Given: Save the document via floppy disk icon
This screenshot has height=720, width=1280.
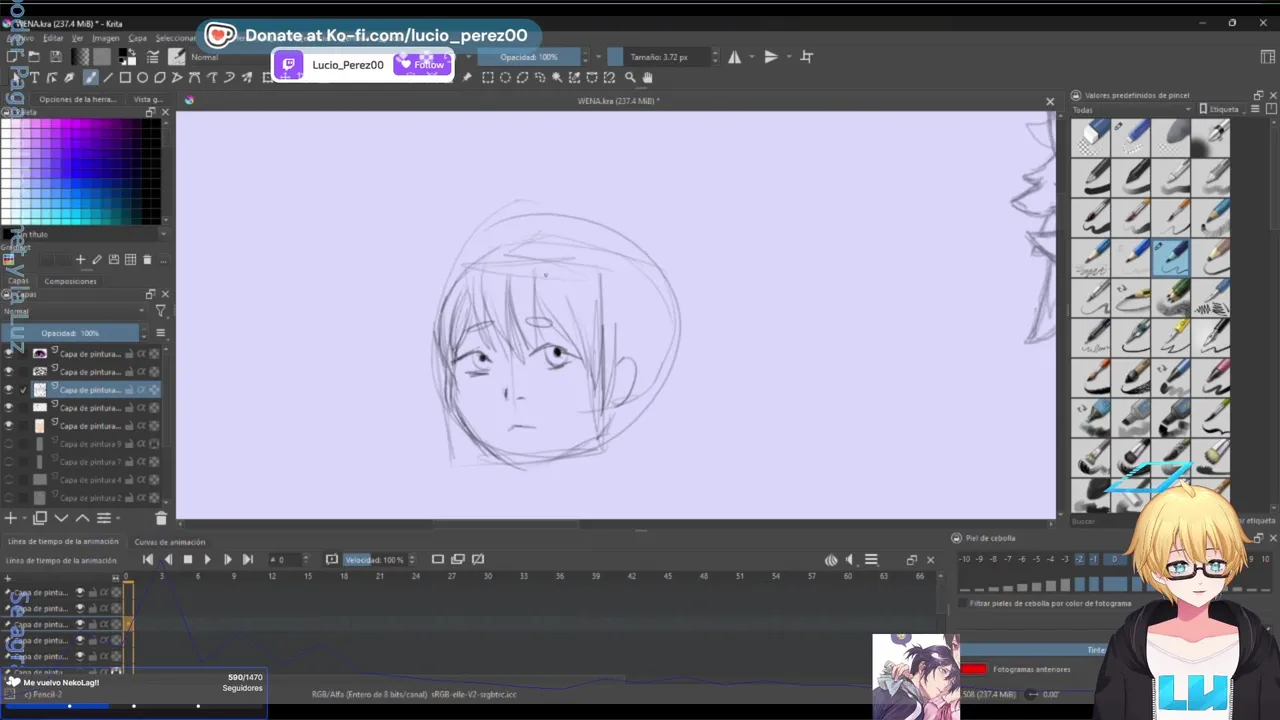Looking at the screenshot, I should tap(56, 57).
